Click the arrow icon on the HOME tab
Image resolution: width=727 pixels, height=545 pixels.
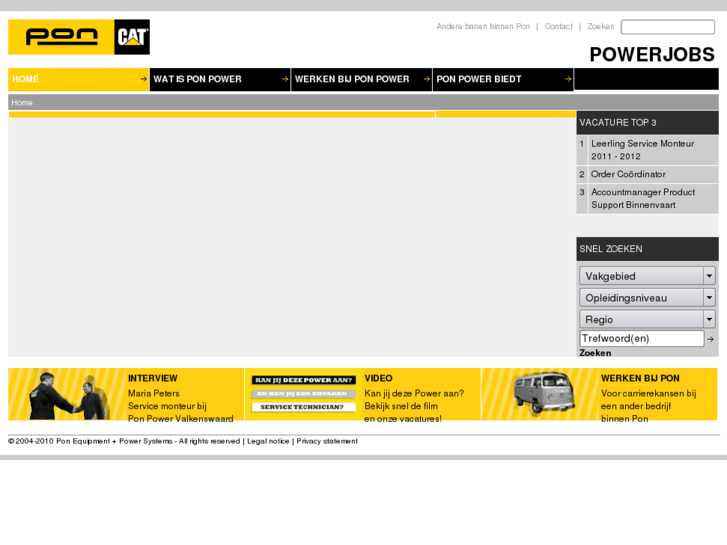pyautogui.click(x=144, y=79)
